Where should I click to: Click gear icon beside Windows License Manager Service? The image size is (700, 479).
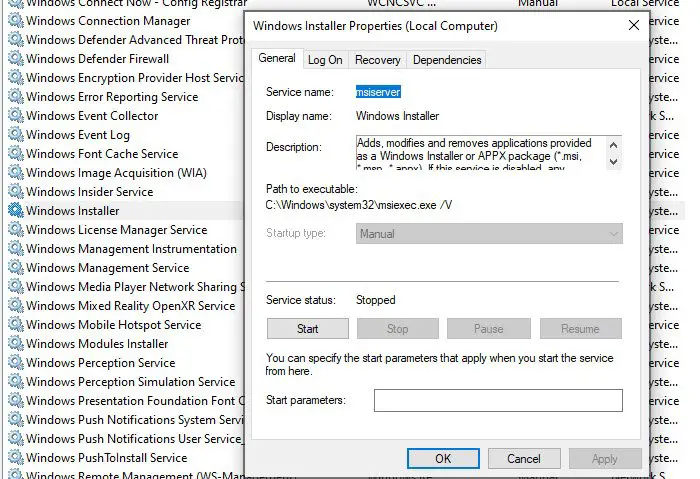[x=16, y=229]
